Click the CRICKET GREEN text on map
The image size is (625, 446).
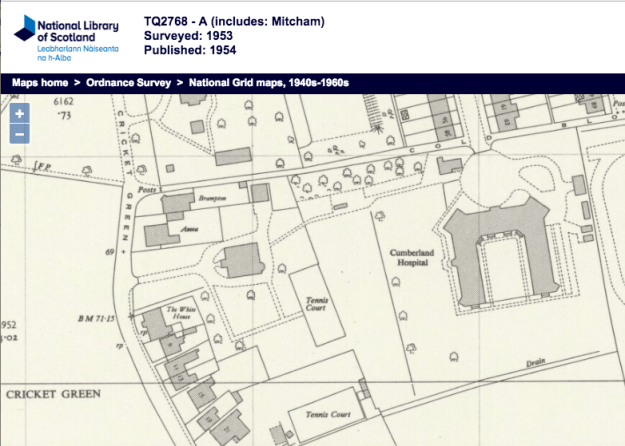pos(54,394)
